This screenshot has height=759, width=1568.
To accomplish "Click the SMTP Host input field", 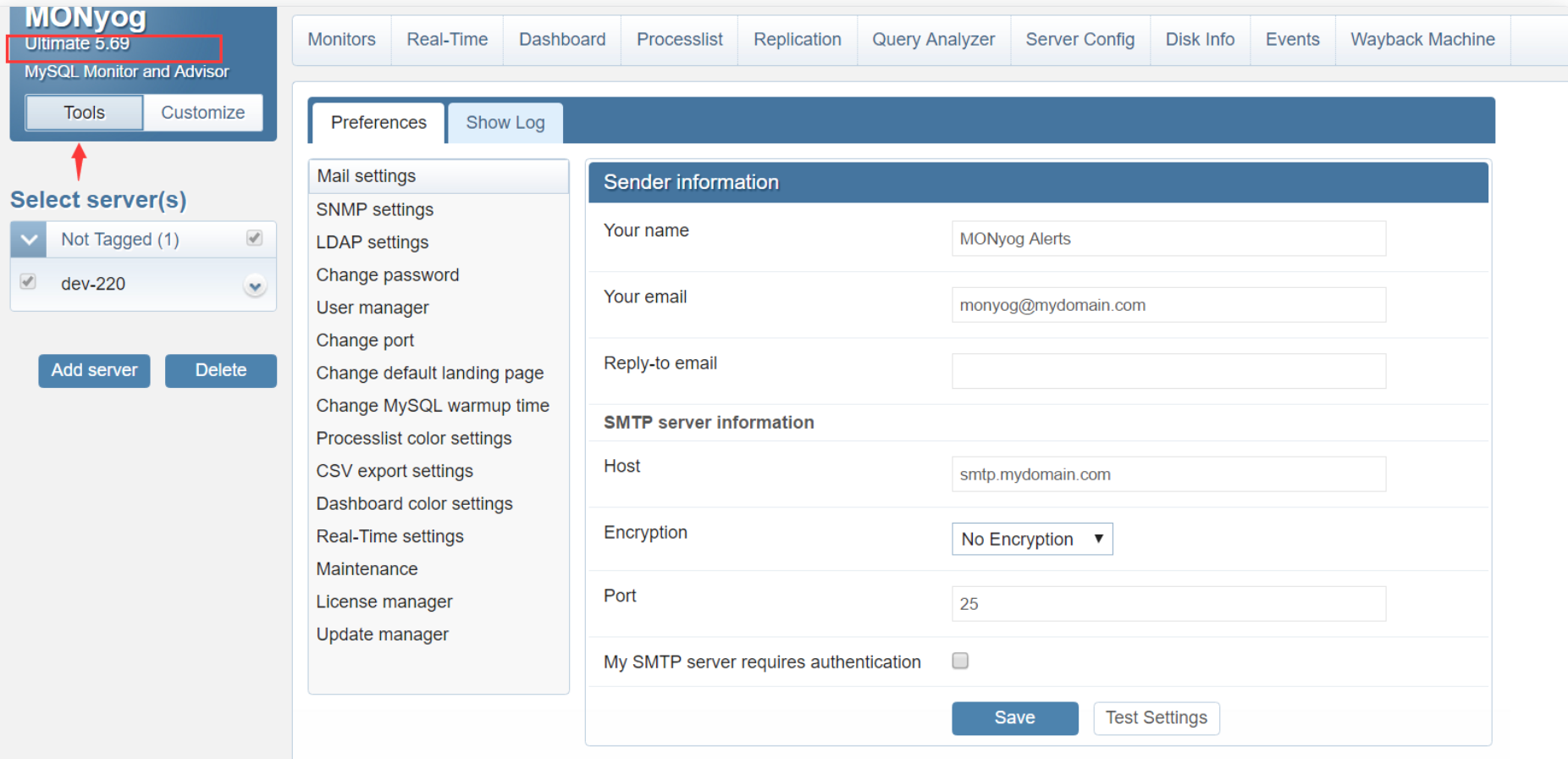I will [x=1168, y=474].
